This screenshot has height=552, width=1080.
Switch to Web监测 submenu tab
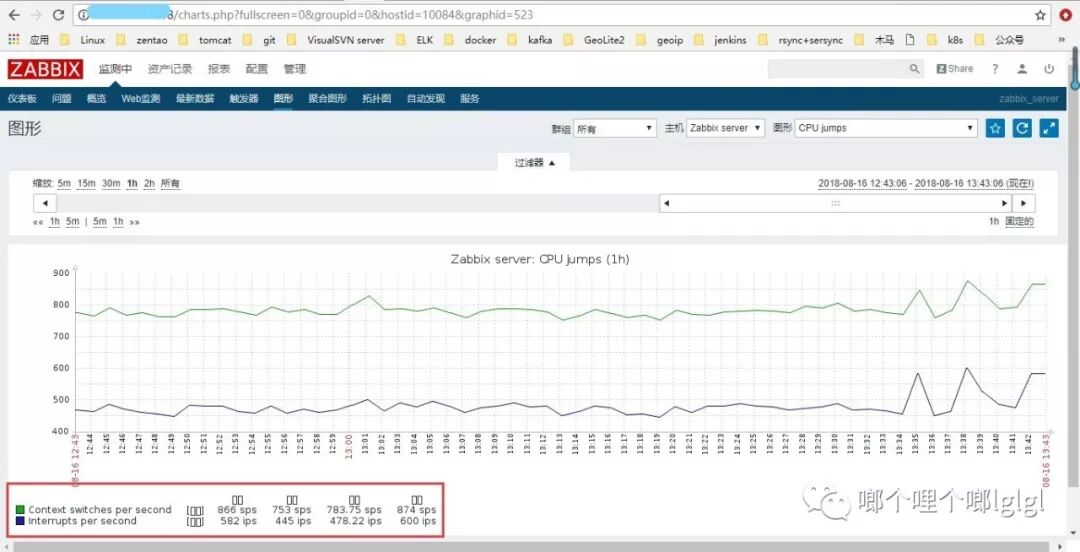pyautogui.click(x=141, y=99)
